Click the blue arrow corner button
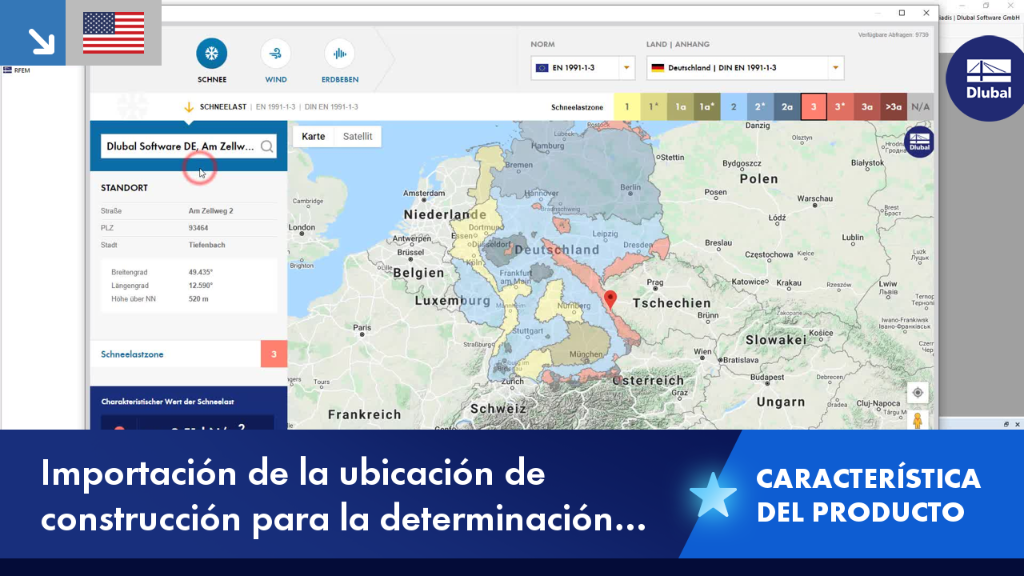1024x576 pixels. (x=33, y=33)
